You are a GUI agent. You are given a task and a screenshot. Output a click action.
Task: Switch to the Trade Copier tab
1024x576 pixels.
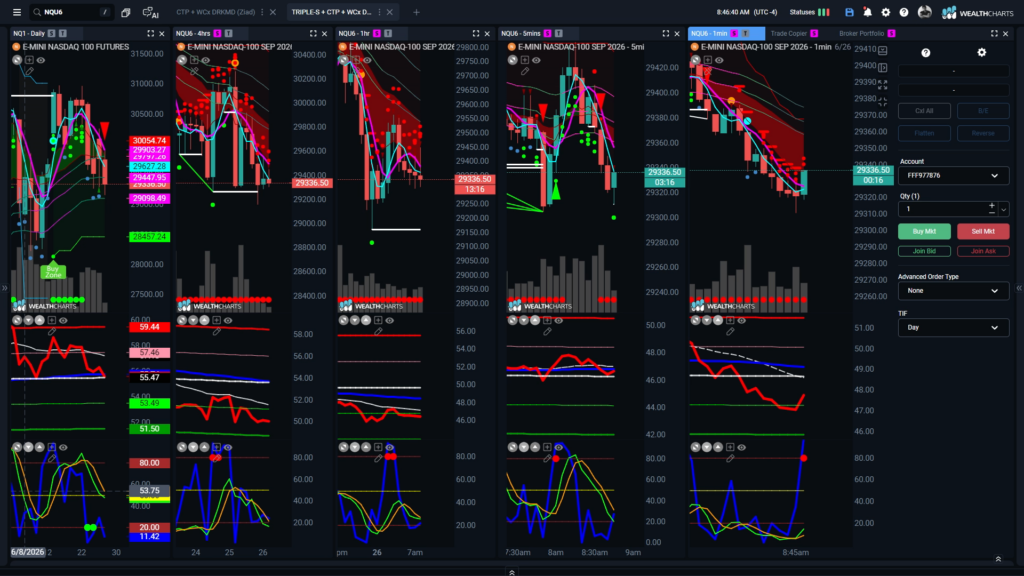[x=789, y=33]
